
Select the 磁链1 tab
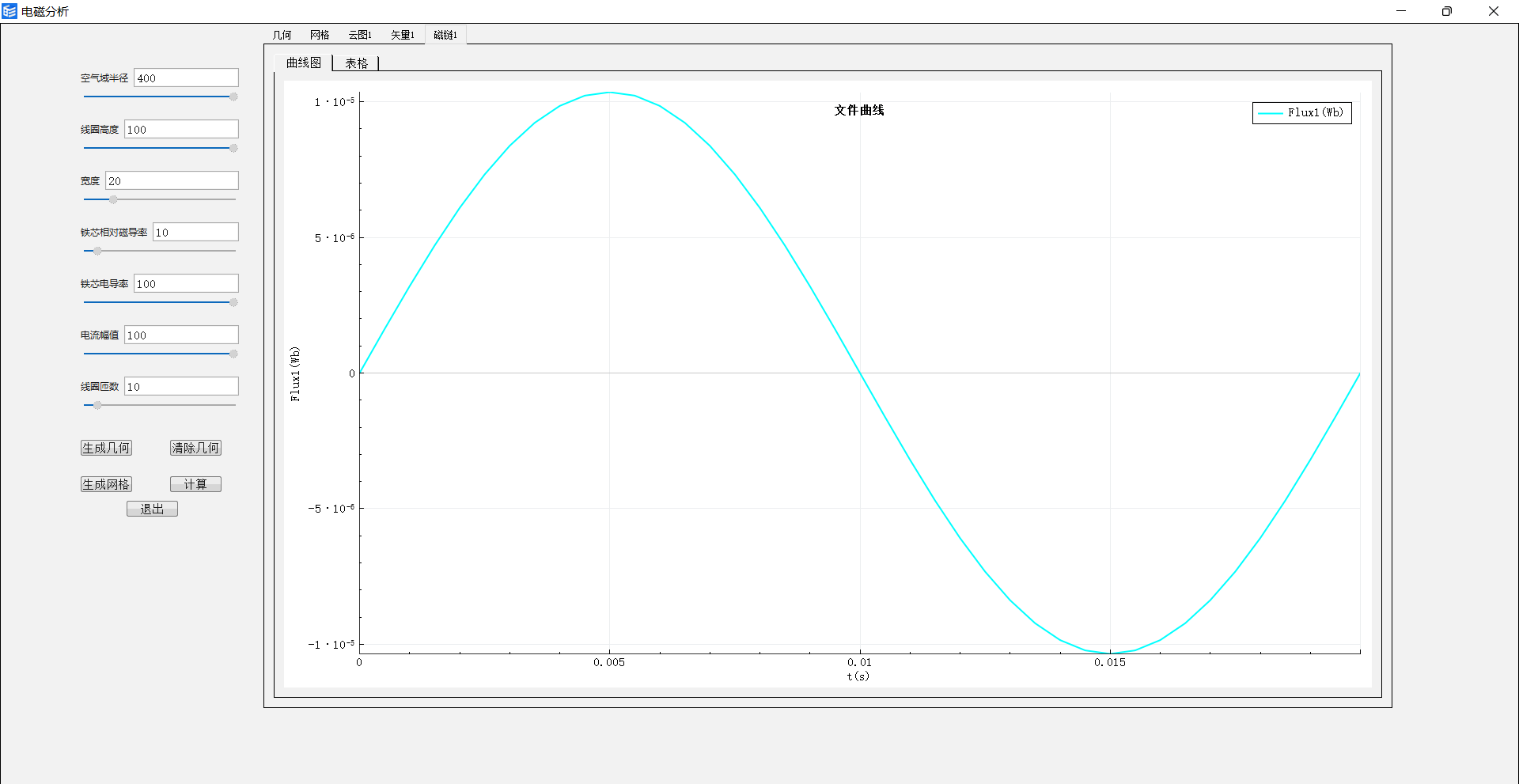coord(445,35)
